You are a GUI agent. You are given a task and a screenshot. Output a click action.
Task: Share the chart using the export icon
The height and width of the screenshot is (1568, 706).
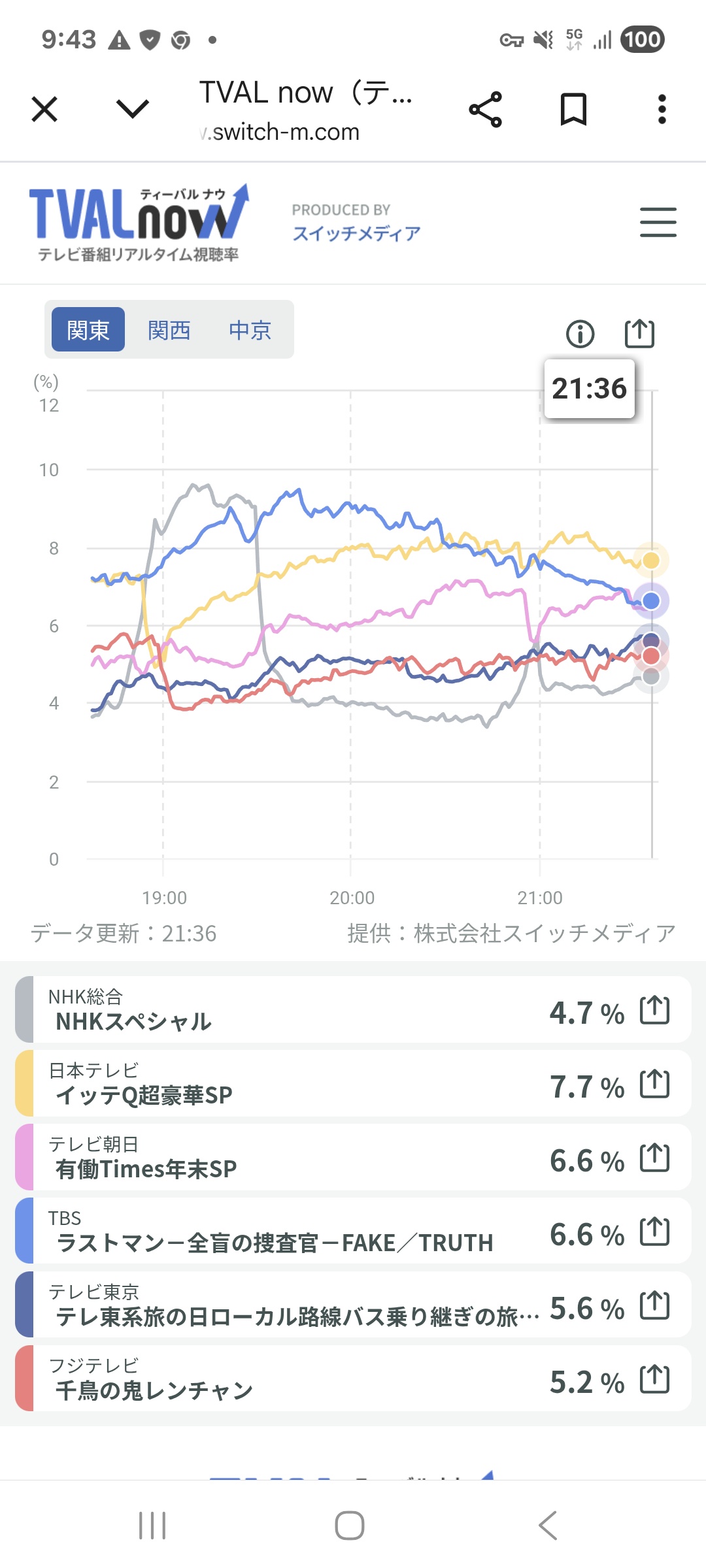(639, 333)
